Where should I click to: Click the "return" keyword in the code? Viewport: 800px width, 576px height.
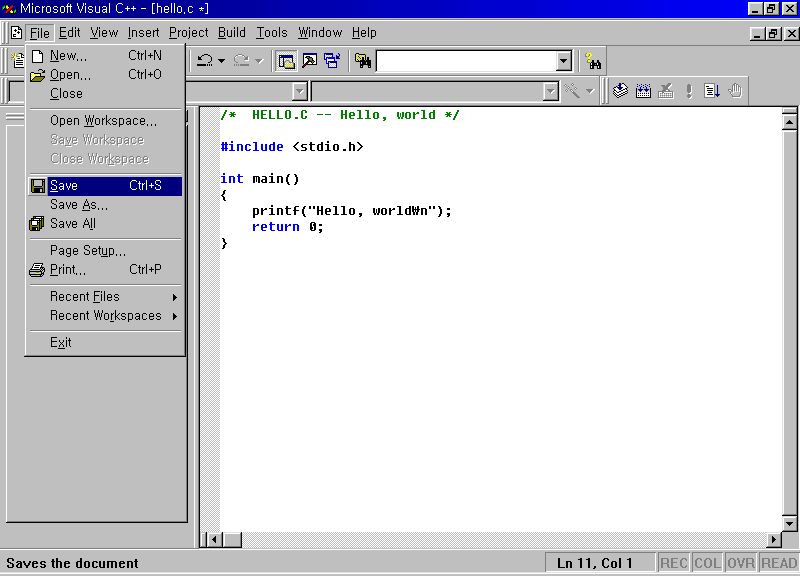coord(276,227)
